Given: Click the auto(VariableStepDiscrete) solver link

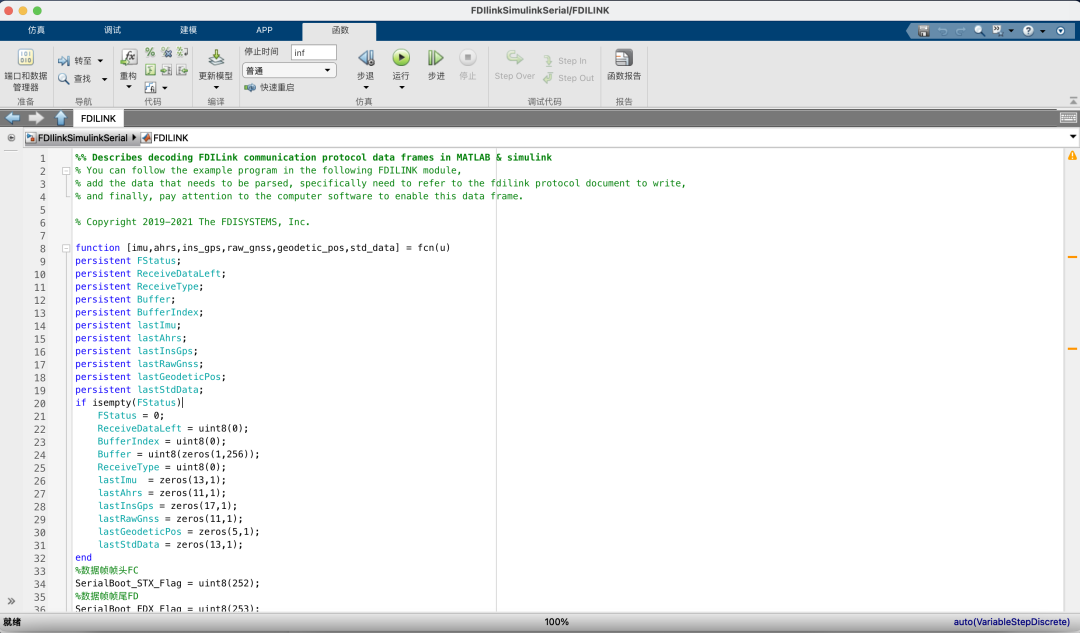Looking at the screenshot, I should coord(1010,622).
